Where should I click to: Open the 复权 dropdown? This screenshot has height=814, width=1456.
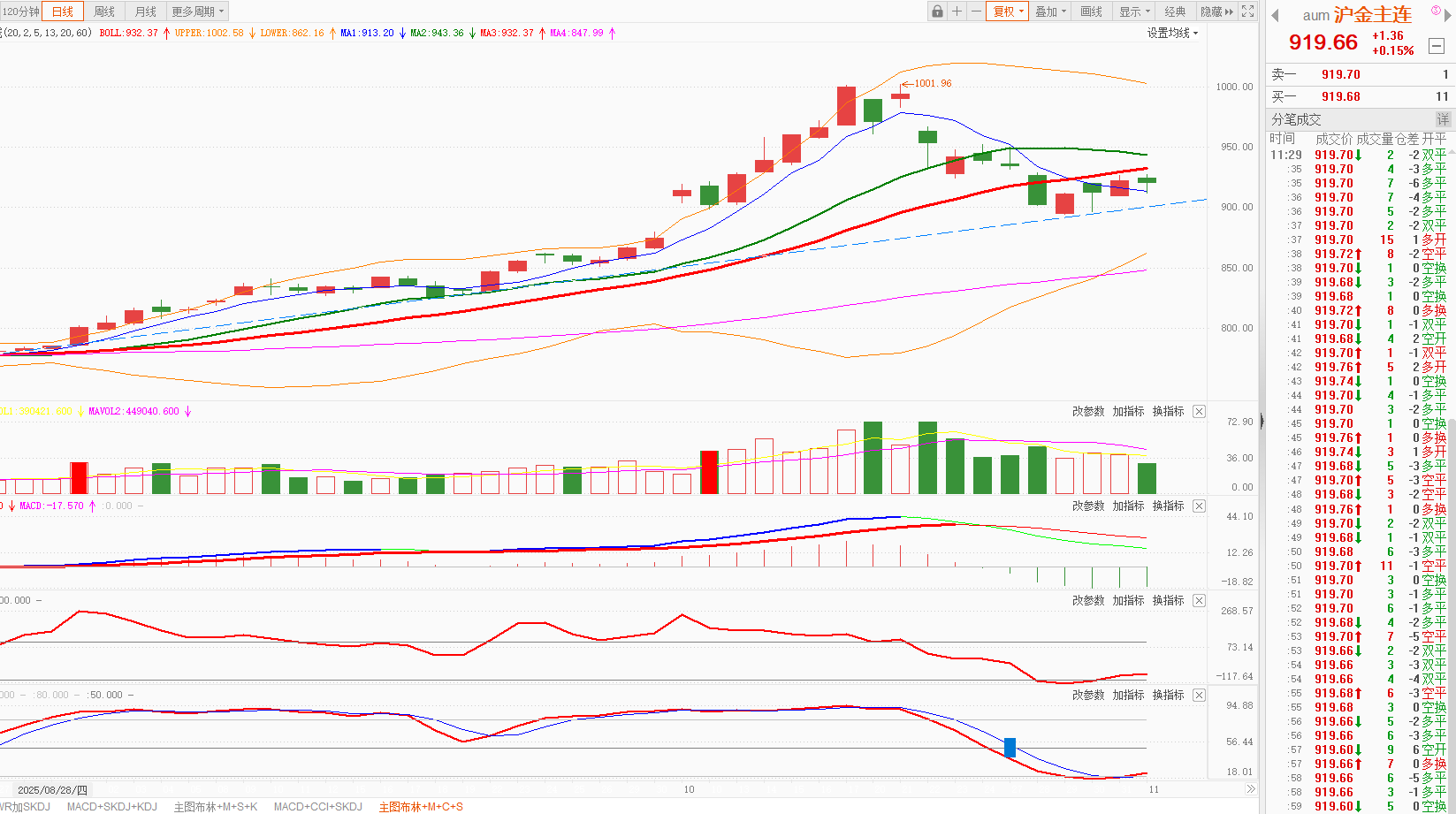click(x=1008, y=11)
